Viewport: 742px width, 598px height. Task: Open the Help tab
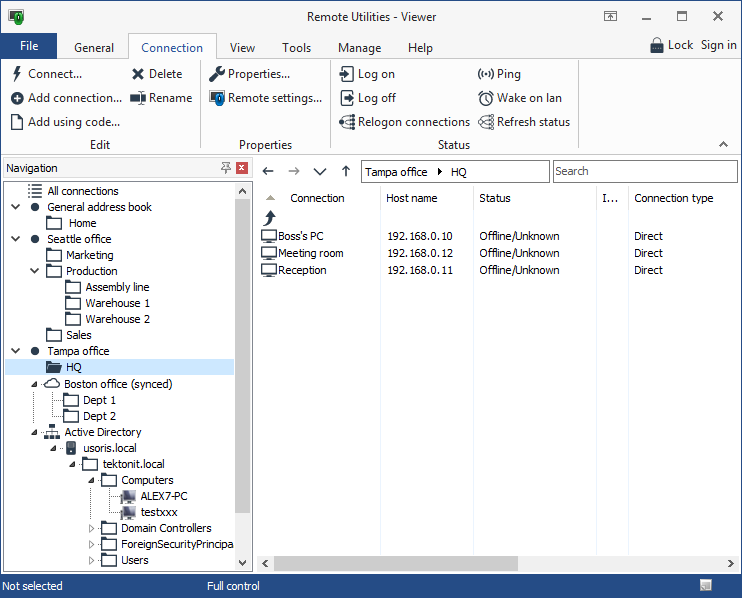click(x=420, y=48)
